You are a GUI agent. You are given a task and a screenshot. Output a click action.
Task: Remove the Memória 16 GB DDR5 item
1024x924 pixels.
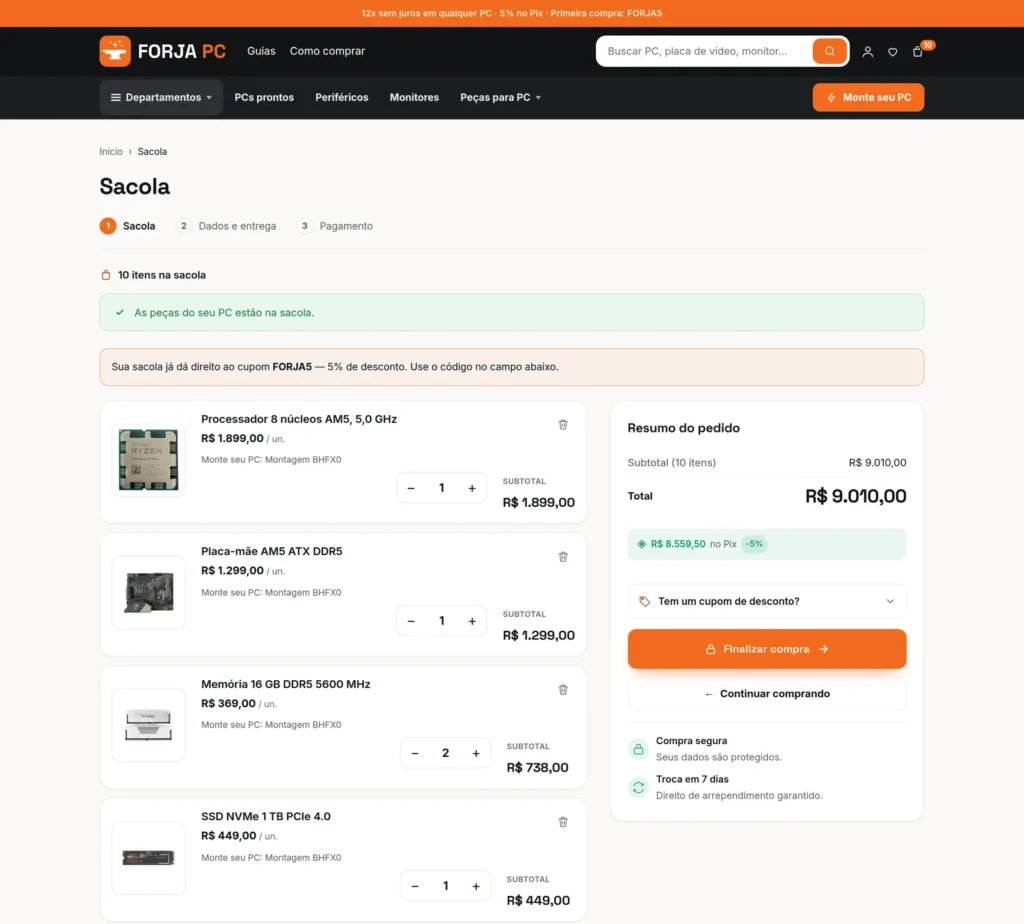(563, 690)
